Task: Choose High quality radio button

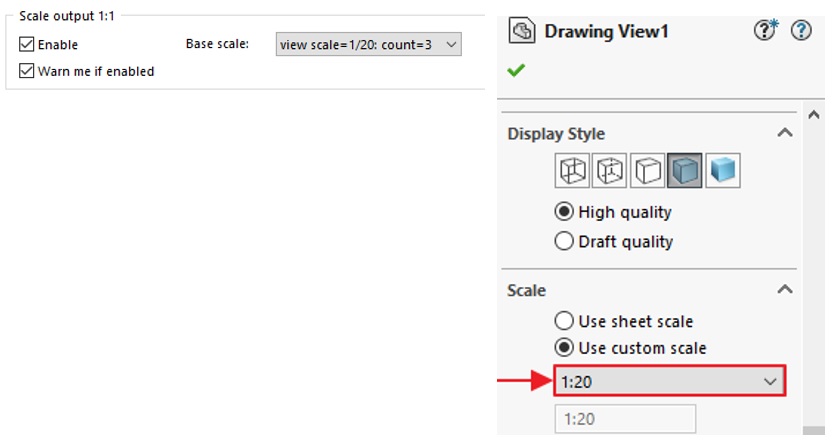Action: [564, 212]
